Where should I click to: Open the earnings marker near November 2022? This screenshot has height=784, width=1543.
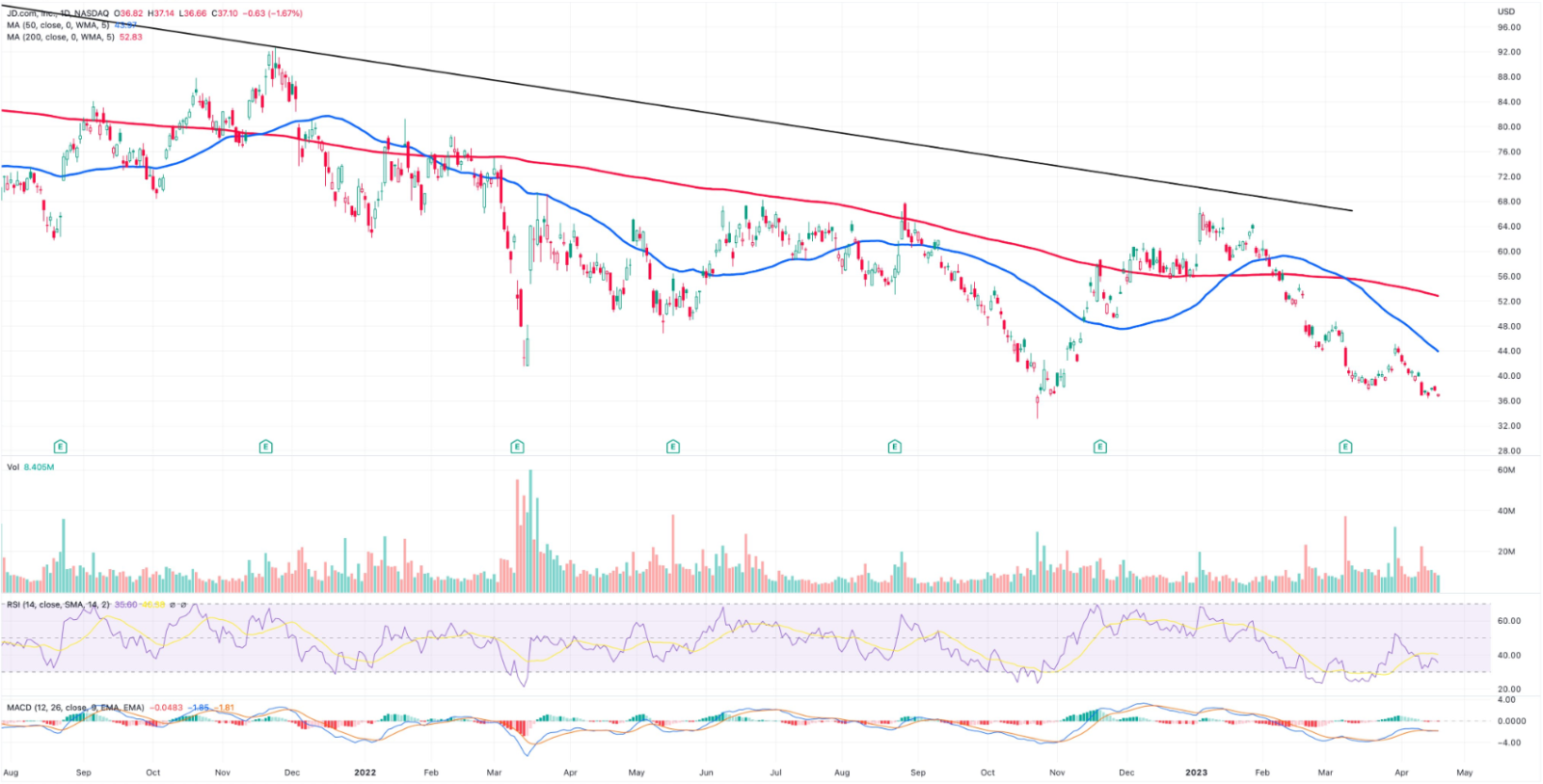(1099, 446)
